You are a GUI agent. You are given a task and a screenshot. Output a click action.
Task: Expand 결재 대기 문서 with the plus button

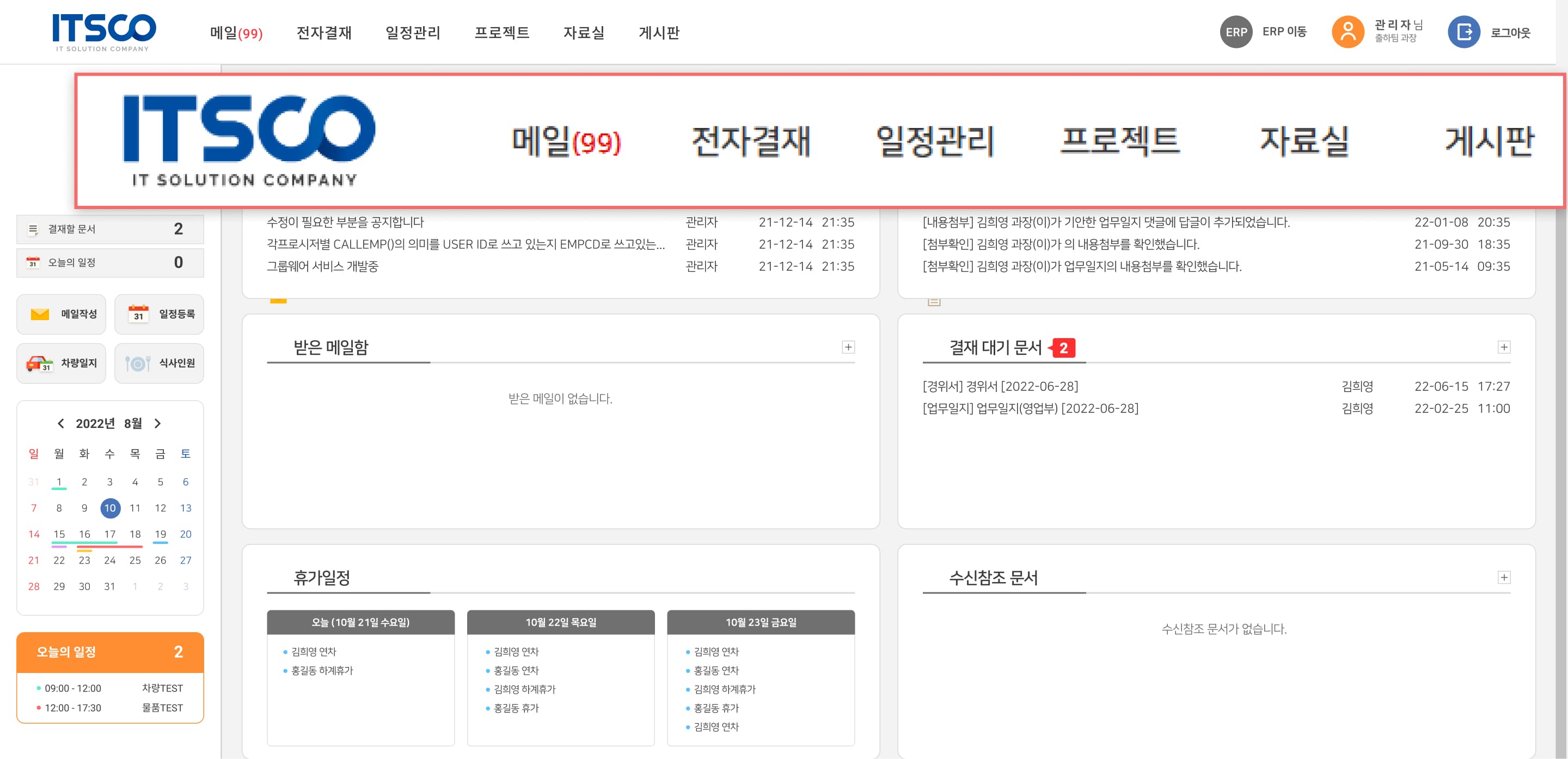(x=1503, y=347)
